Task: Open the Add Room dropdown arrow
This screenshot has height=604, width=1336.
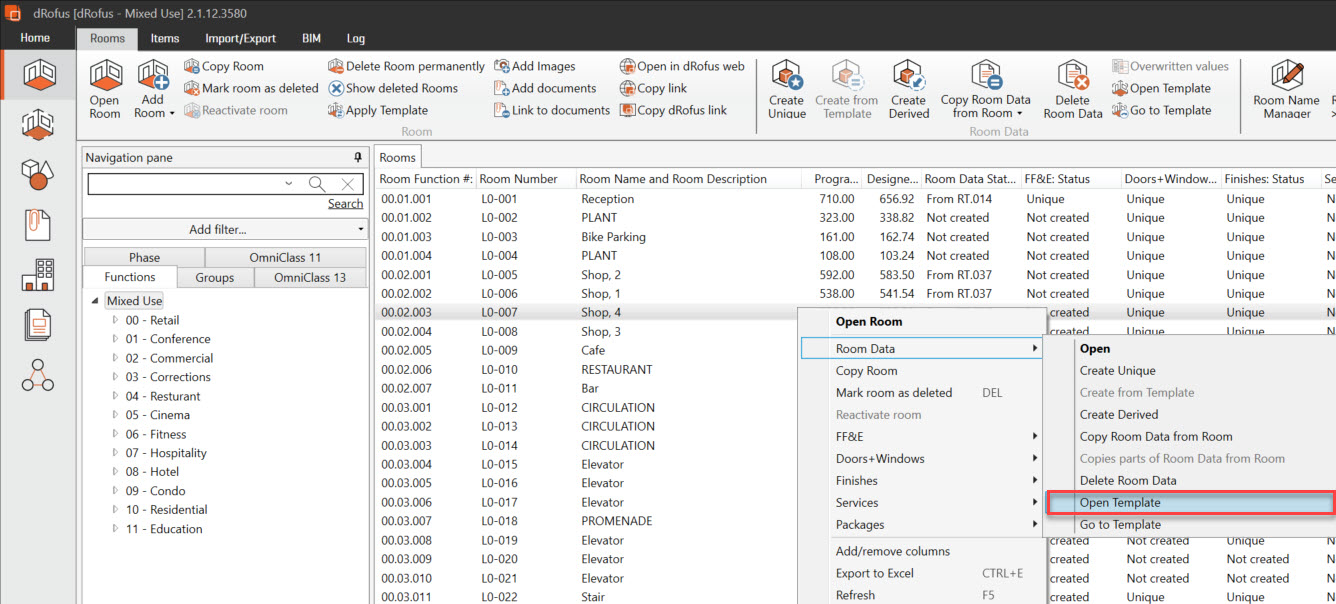Action: 171,113
